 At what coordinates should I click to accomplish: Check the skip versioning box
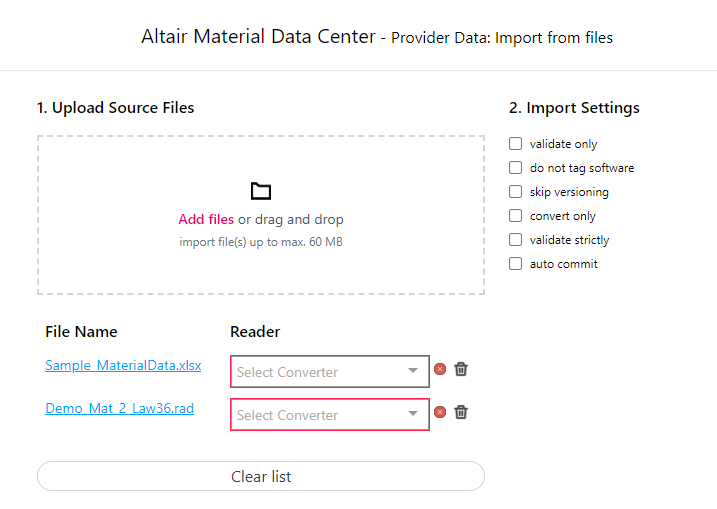(x=516, y=192)
